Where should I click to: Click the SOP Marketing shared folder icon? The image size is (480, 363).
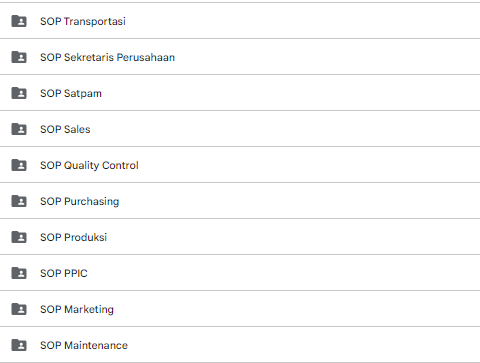tap(19, 309)
